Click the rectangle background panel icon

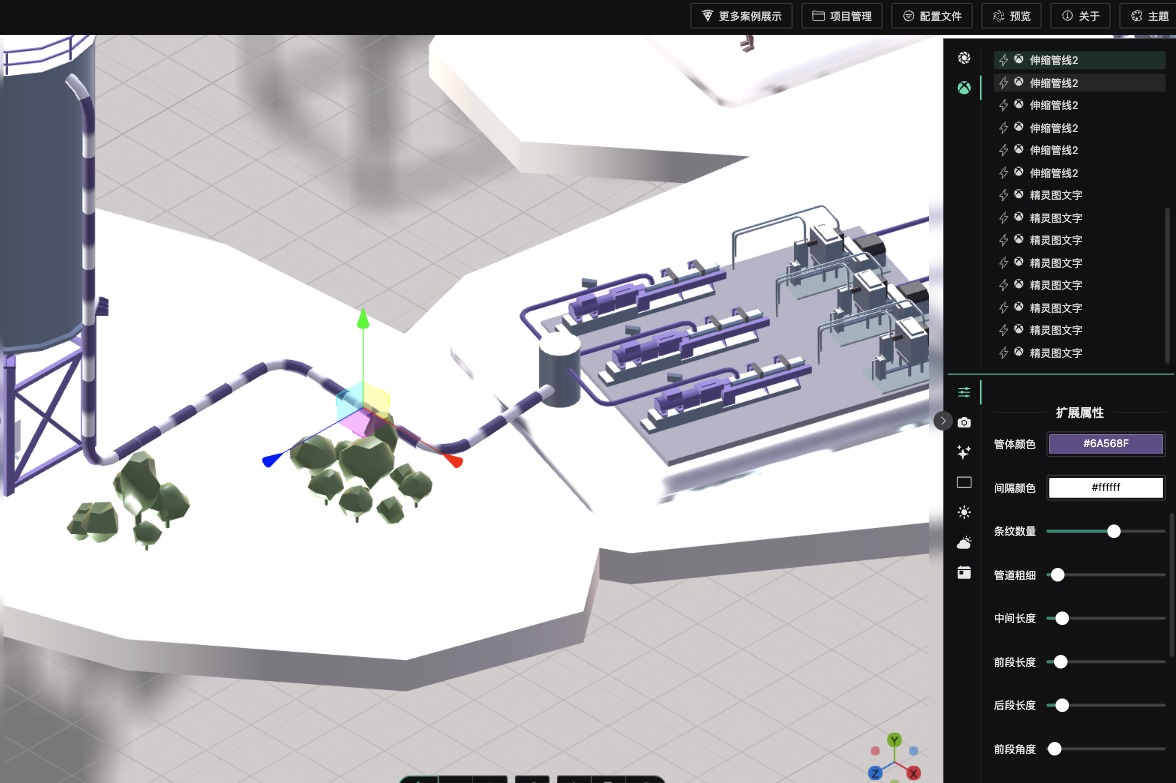(964, 482)
